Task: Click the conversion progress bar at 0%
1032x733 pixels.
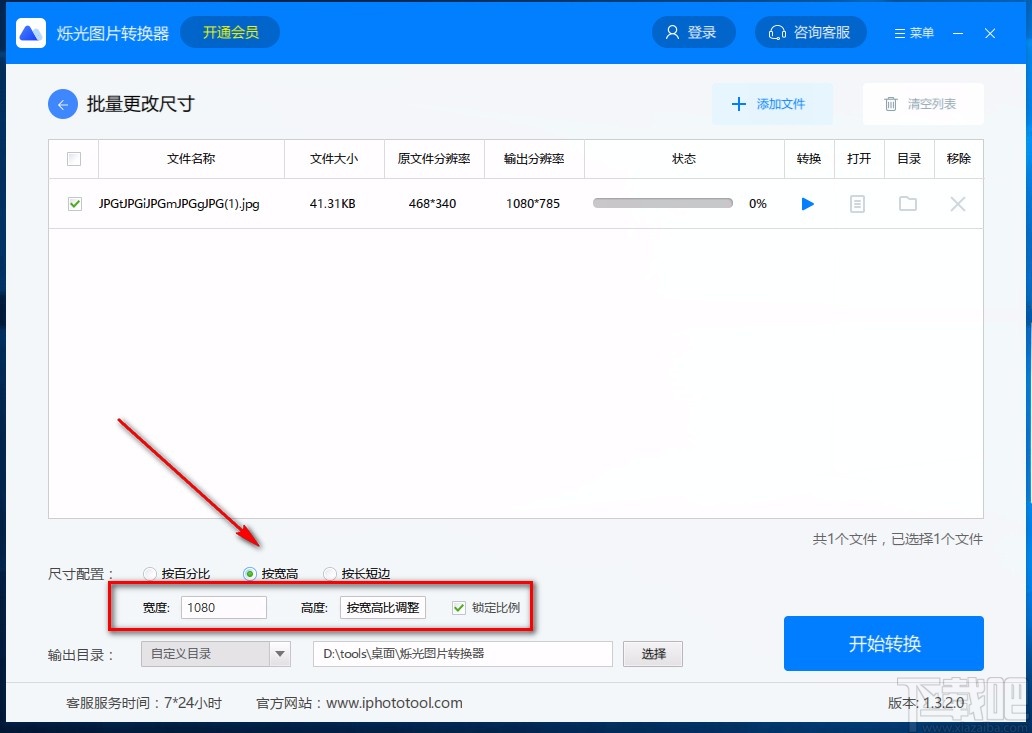Action: [x=663, y=203]
